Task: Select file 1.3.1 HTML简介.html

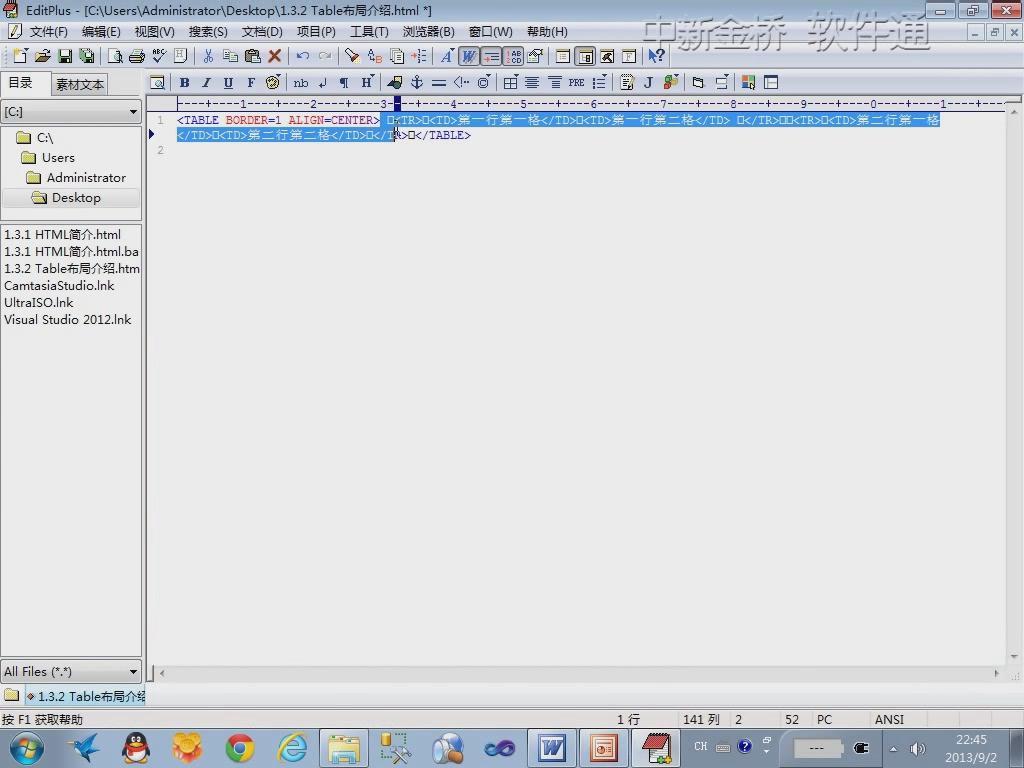Action: pos(63,234)
